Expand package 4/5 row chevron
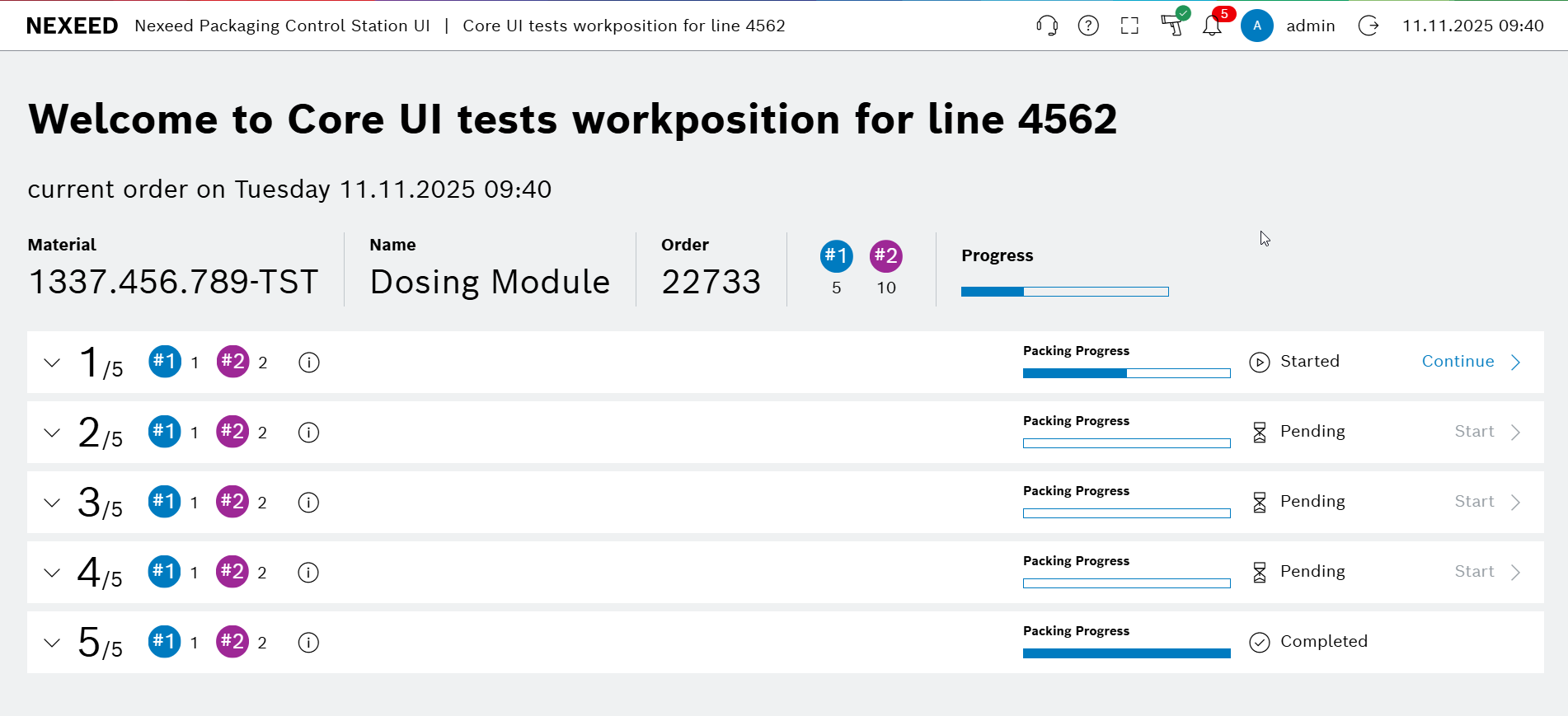1568x716 pixels. click(52, 573)
